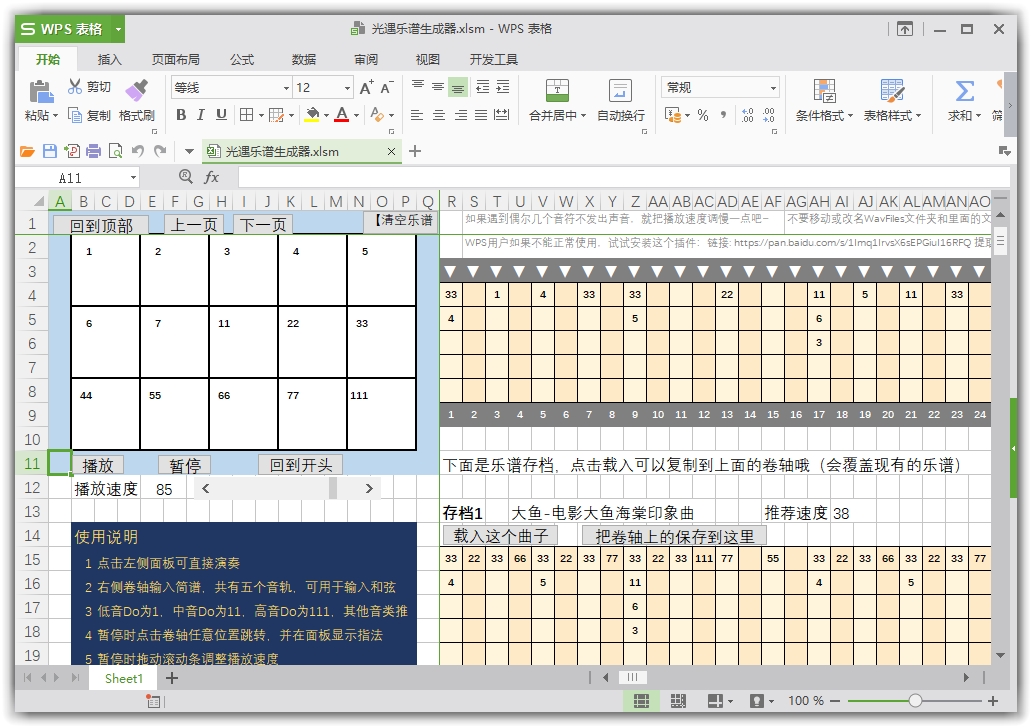1032x727 pixels.
Task: Open conditional formatting (条件格式)
Action: click(824, 100)
